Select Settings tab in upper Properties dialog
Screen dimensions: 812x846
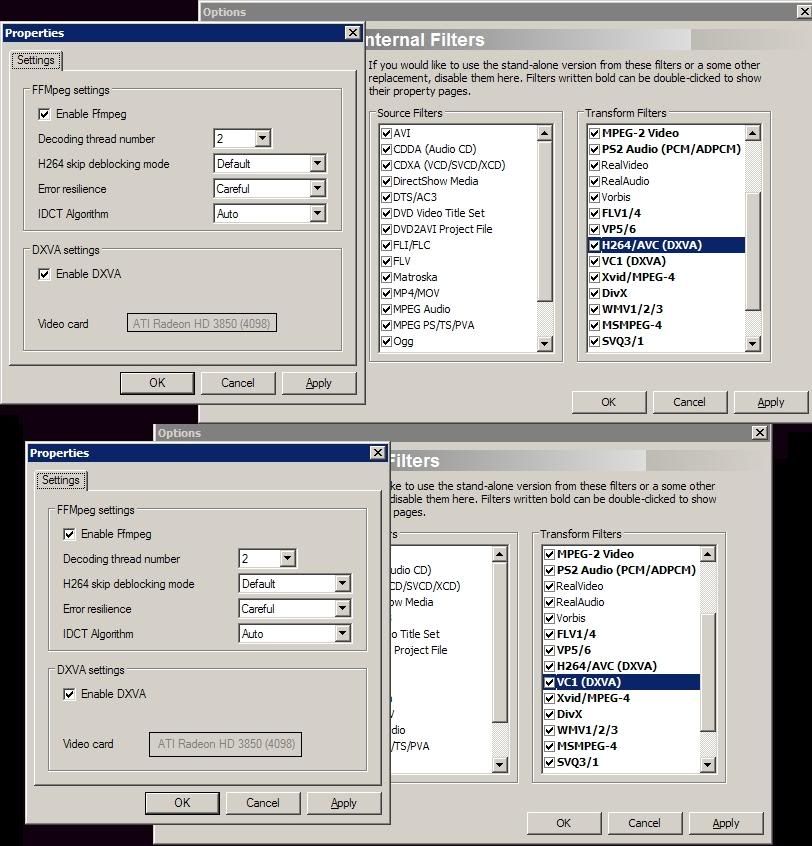click(x=36, y=60)
